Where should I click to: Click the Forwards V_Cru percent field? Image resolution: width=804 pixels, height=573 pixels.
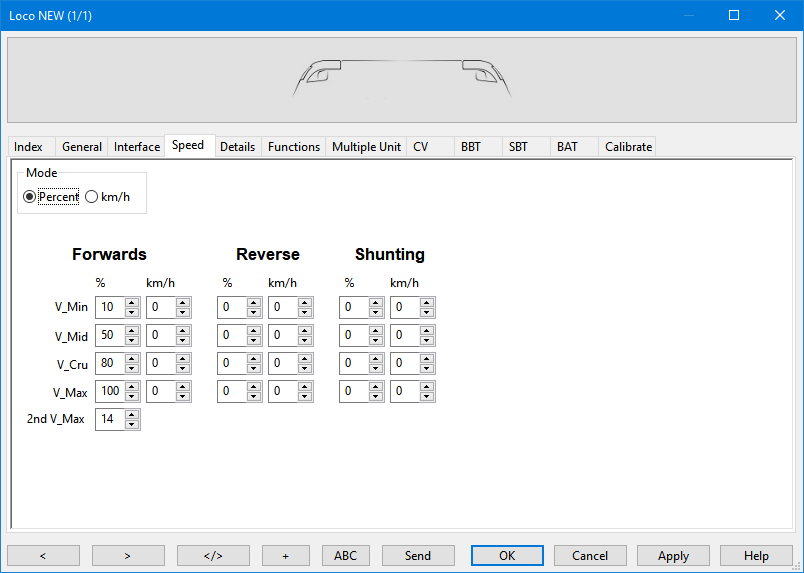(109, 363)
